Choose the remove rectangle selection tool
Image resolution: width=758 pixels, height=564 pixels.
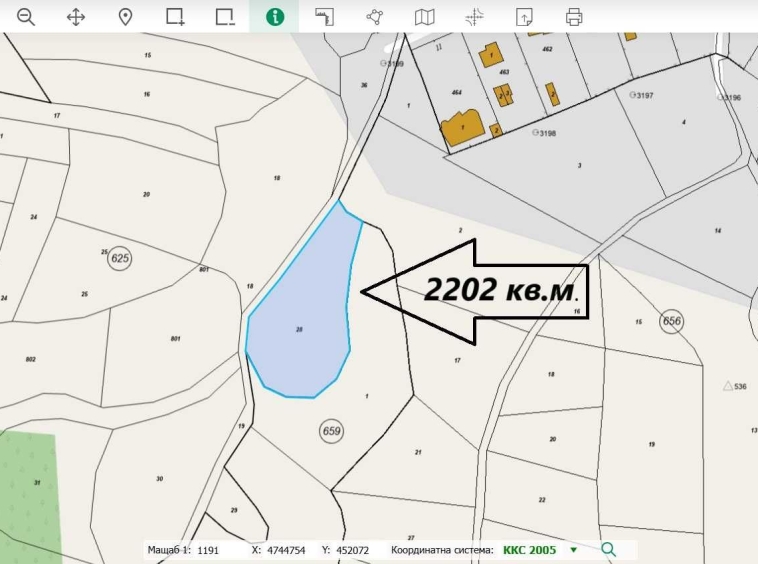pos(225,17)
